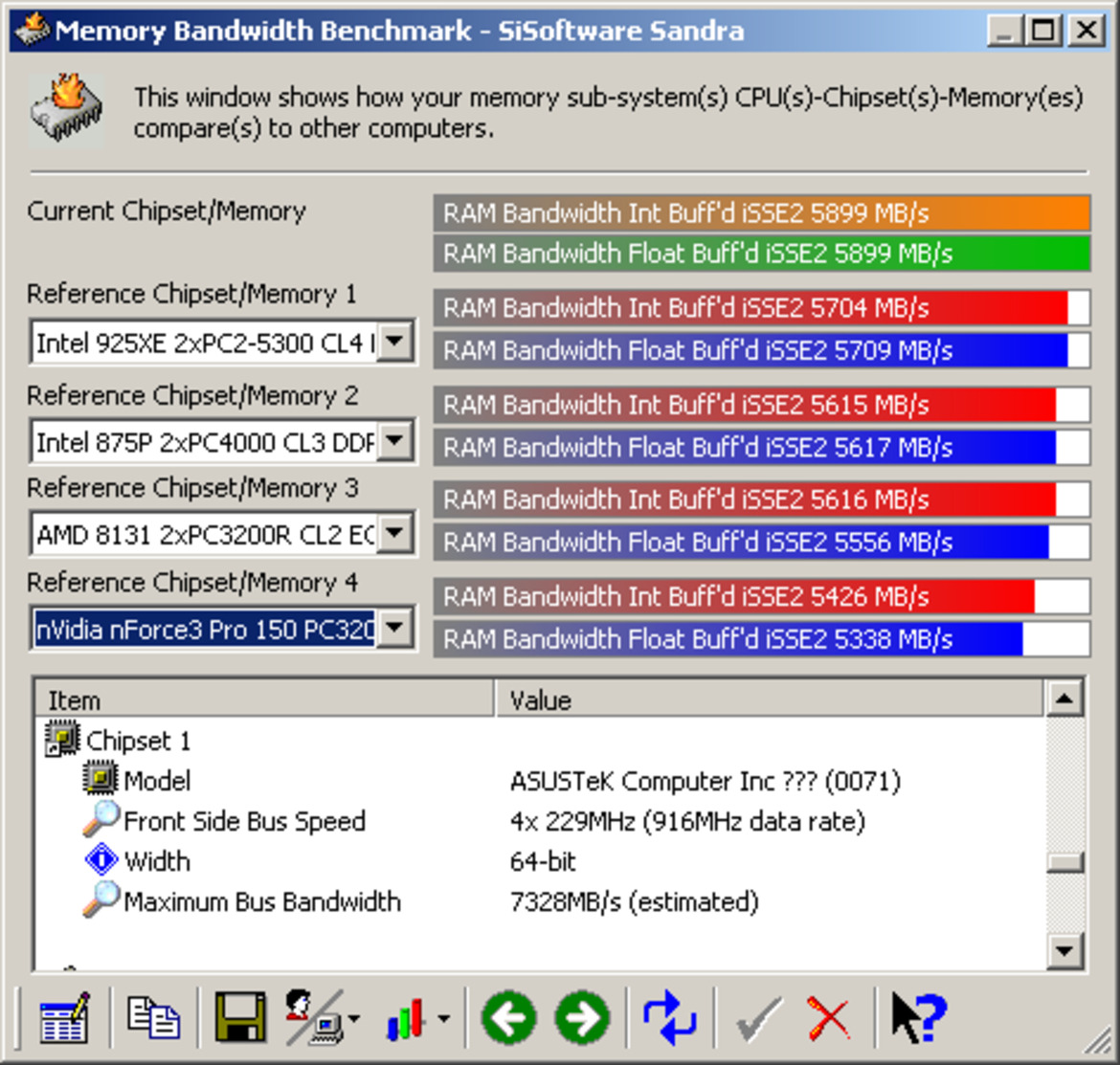This screenshot has width=1120, height=1065.
Task: Go forward with green right arrow
Action: coord(583,1018)
